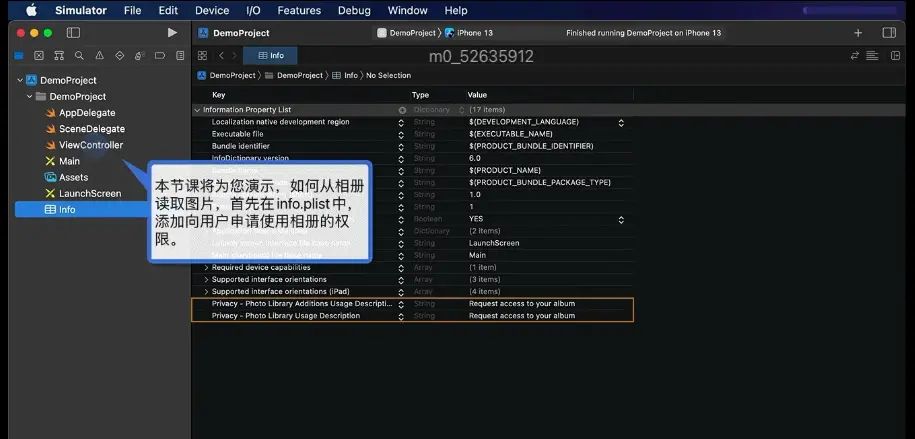Click No Selection in breadcrumb path
Viewport: 915px width, 439px height.
[x=388, y=75]
